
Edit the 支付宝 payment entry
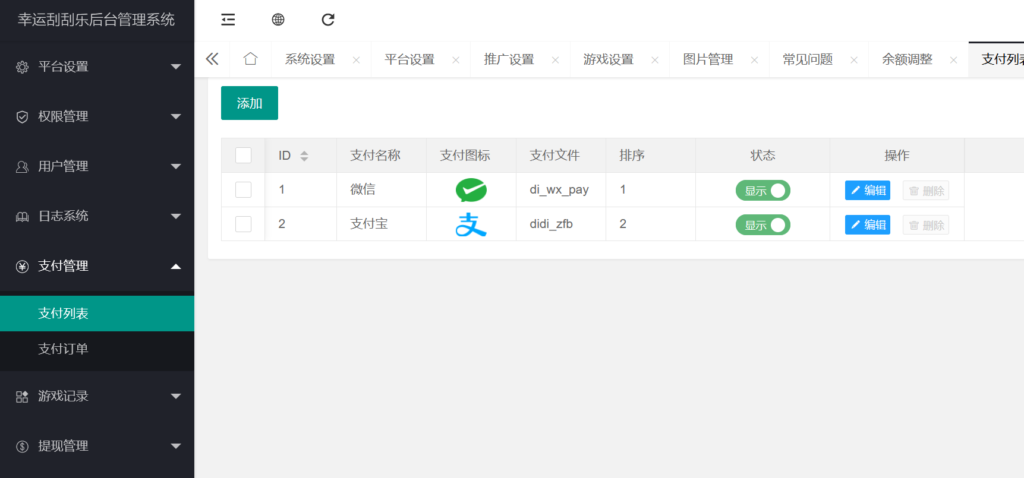867,225
